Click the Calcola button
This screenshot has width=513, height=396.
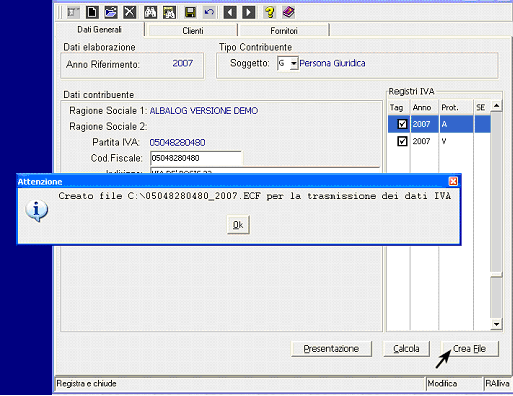pyautogui.click(x=406, y=349)
